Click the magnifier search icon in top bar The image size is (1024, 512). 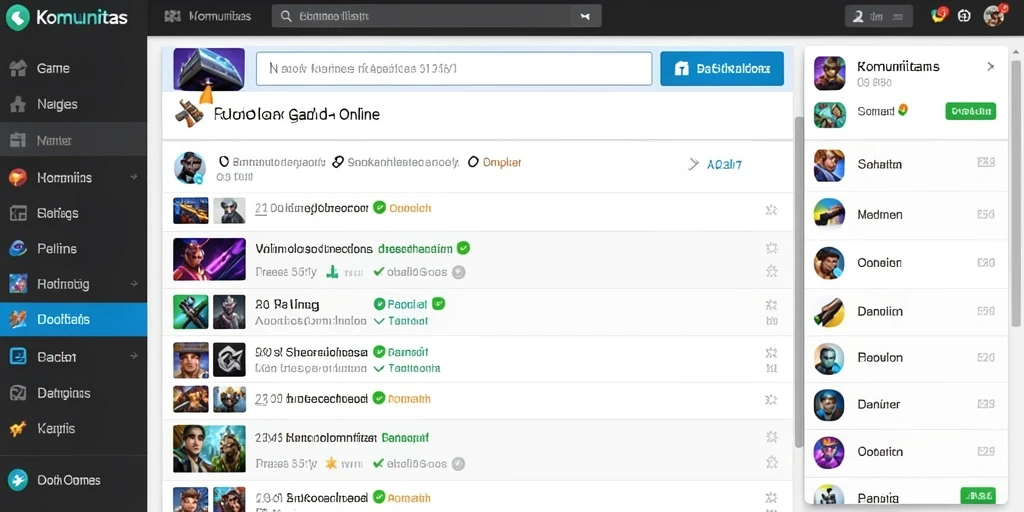285,16
